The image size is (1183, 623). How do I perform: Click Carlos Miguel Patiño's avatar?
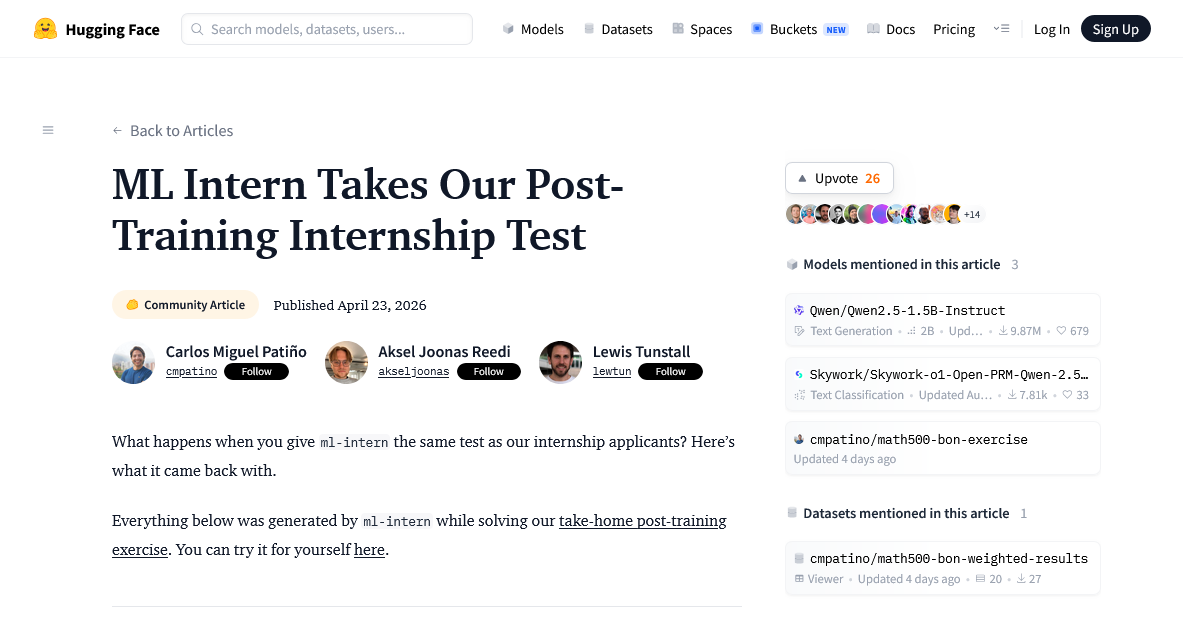pos(133,362)
